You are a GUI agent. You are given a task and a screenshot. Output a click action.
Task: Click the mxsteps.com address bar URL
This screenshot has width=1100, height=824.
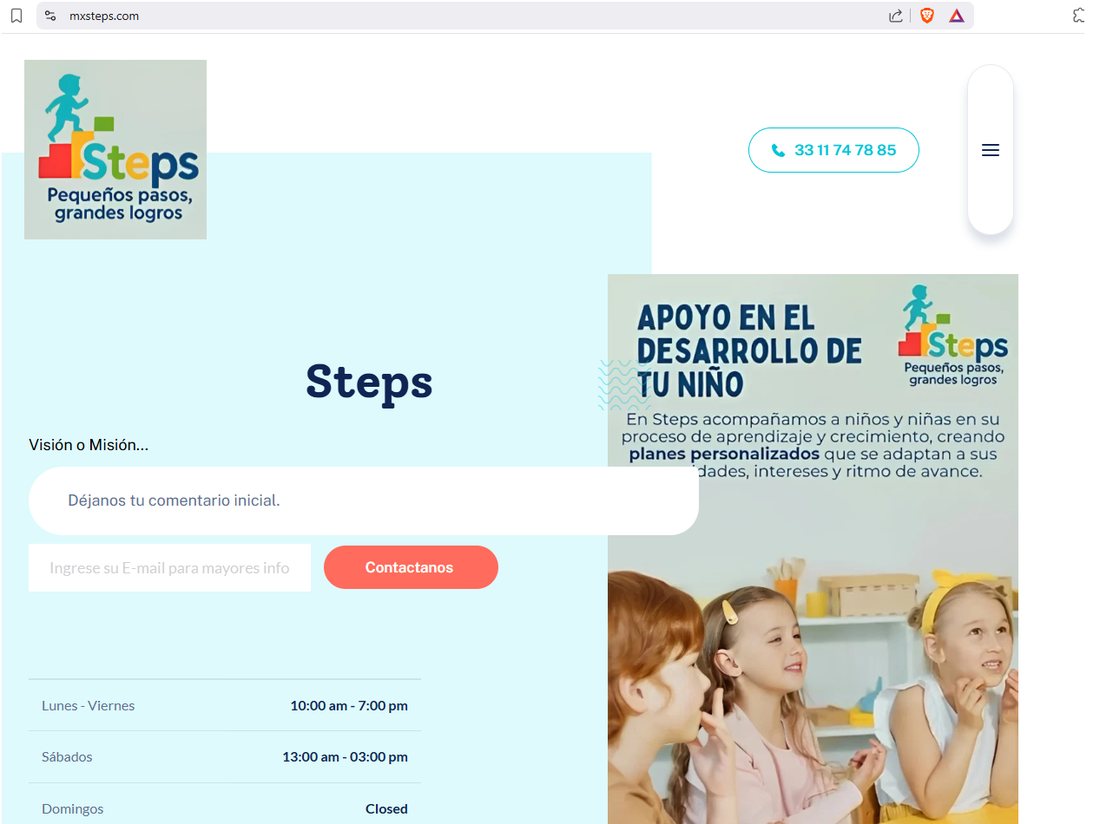pos(104,15)
